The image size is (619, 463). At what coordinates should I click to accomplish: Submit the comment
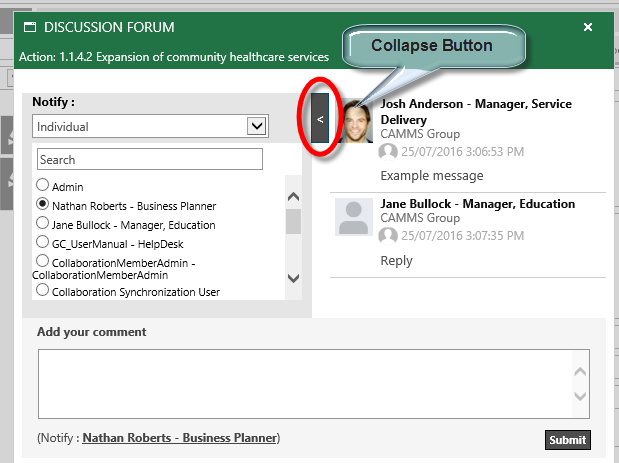[x=568, y=440]
